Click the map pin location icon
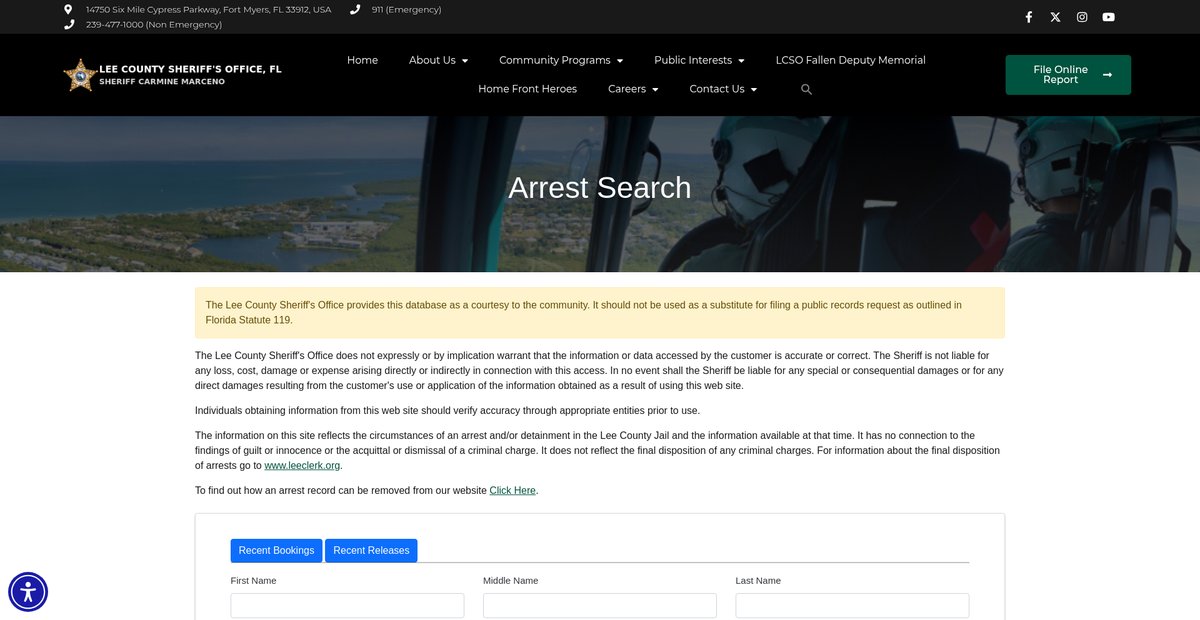Screen dimensions: 1200x620 (x=68, y=9)
